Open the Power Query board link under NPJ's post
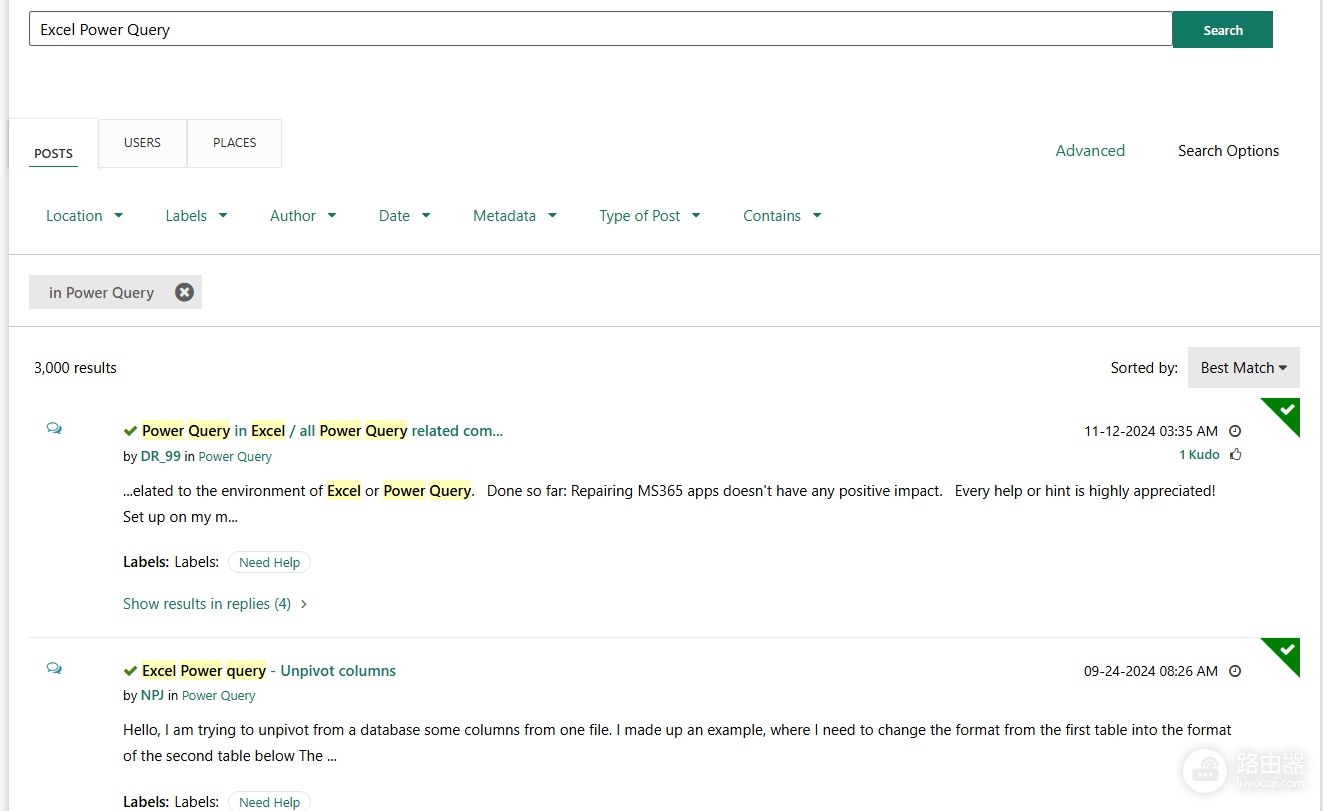 point(219,696)
